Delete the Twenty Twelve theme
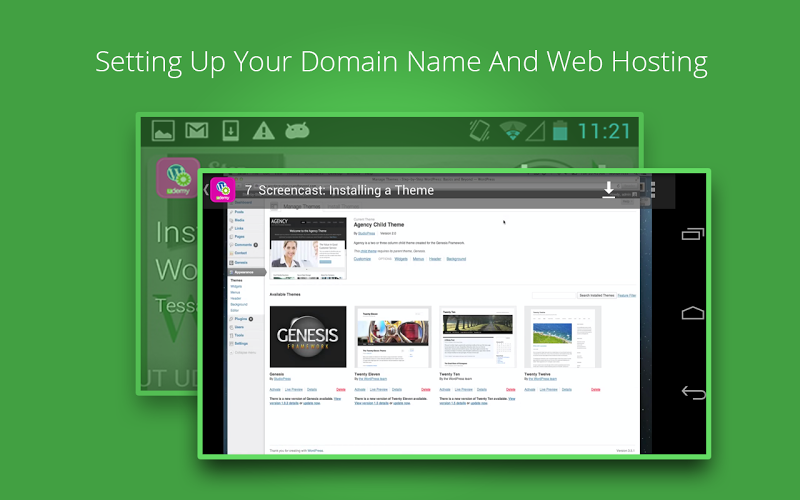 (x=595, y=389)
